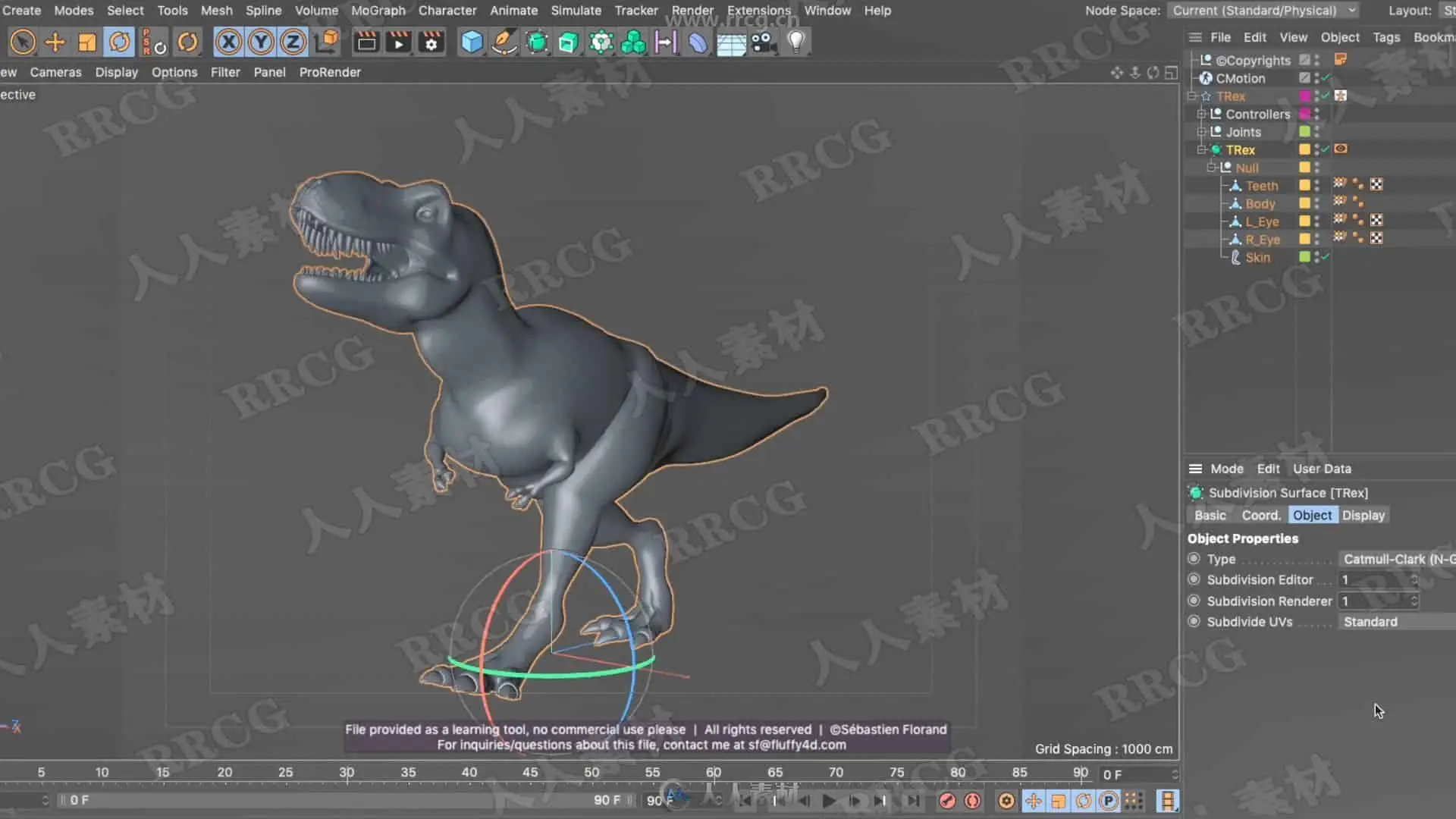Toggle X axis lock
The width and height of the screenshot is (1456, 819).
[x=228, y=42]
